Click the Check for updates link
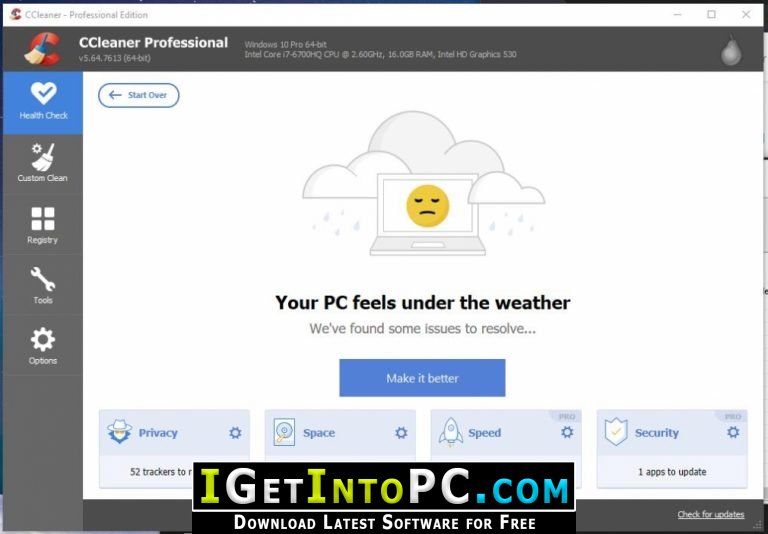 click(x=711, y=514)
